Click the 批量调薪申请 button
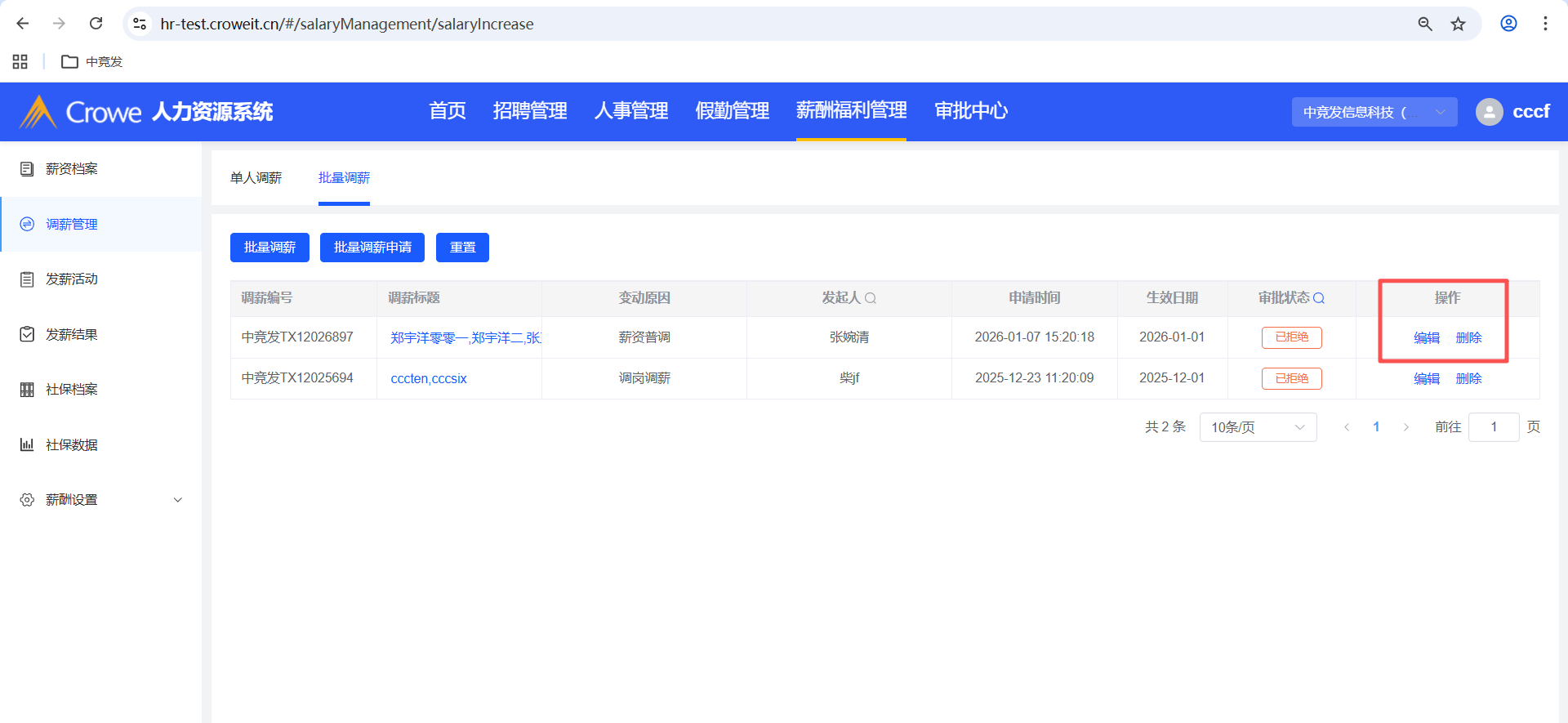1568x723 pixels. click(x=372, y=248)
